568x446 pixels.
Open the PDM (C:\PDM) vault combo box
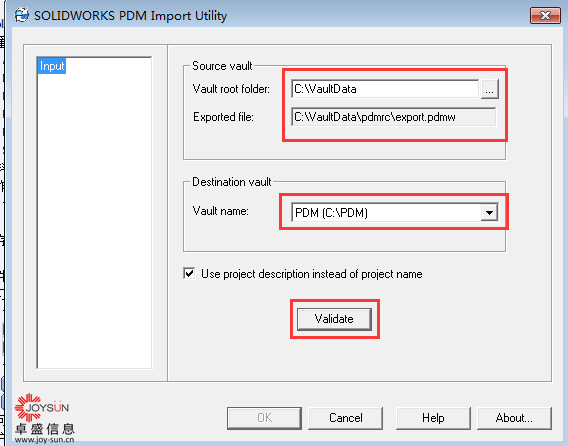coord(395,213)
